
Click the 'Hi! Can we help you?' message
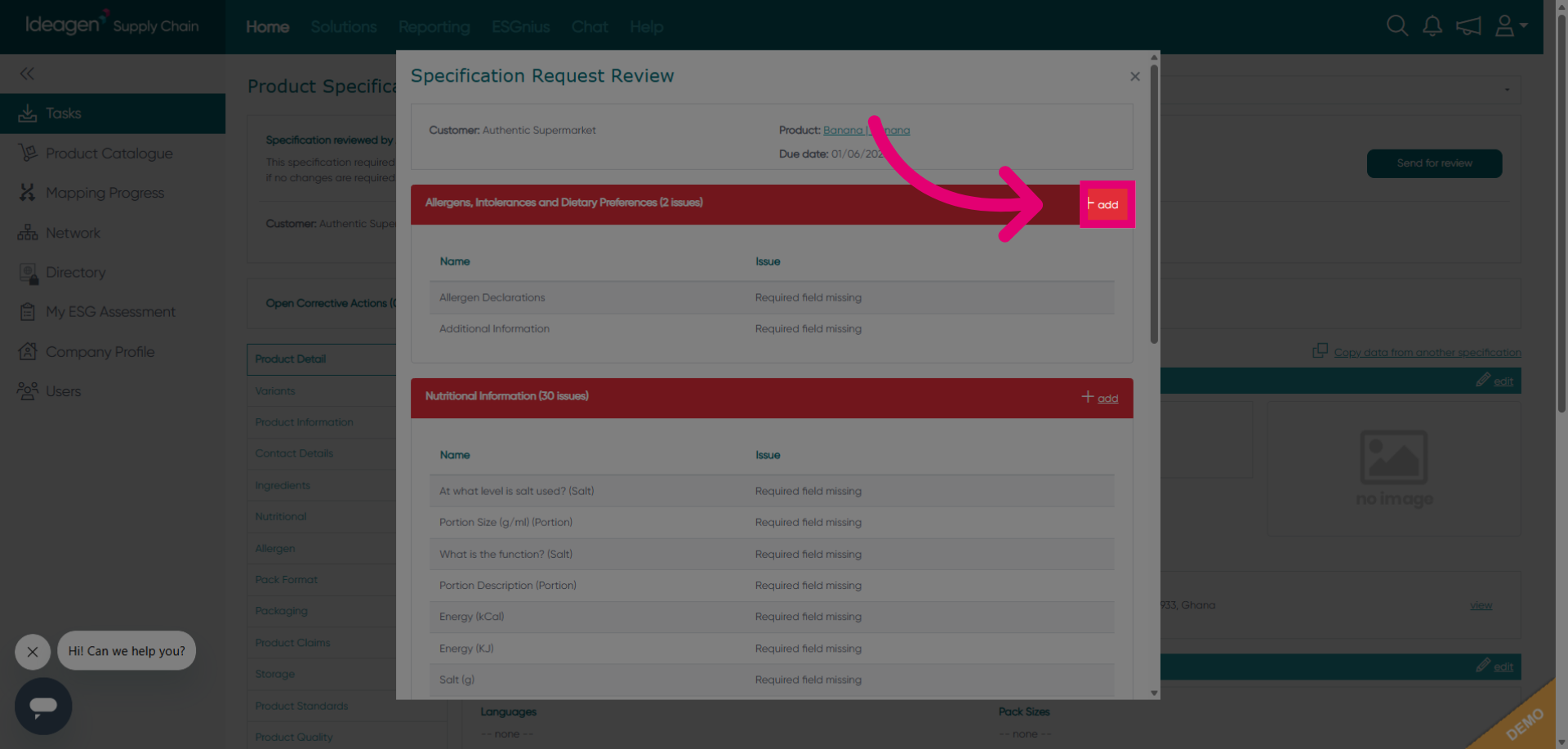pyautogui.click(x=127, y=651)
